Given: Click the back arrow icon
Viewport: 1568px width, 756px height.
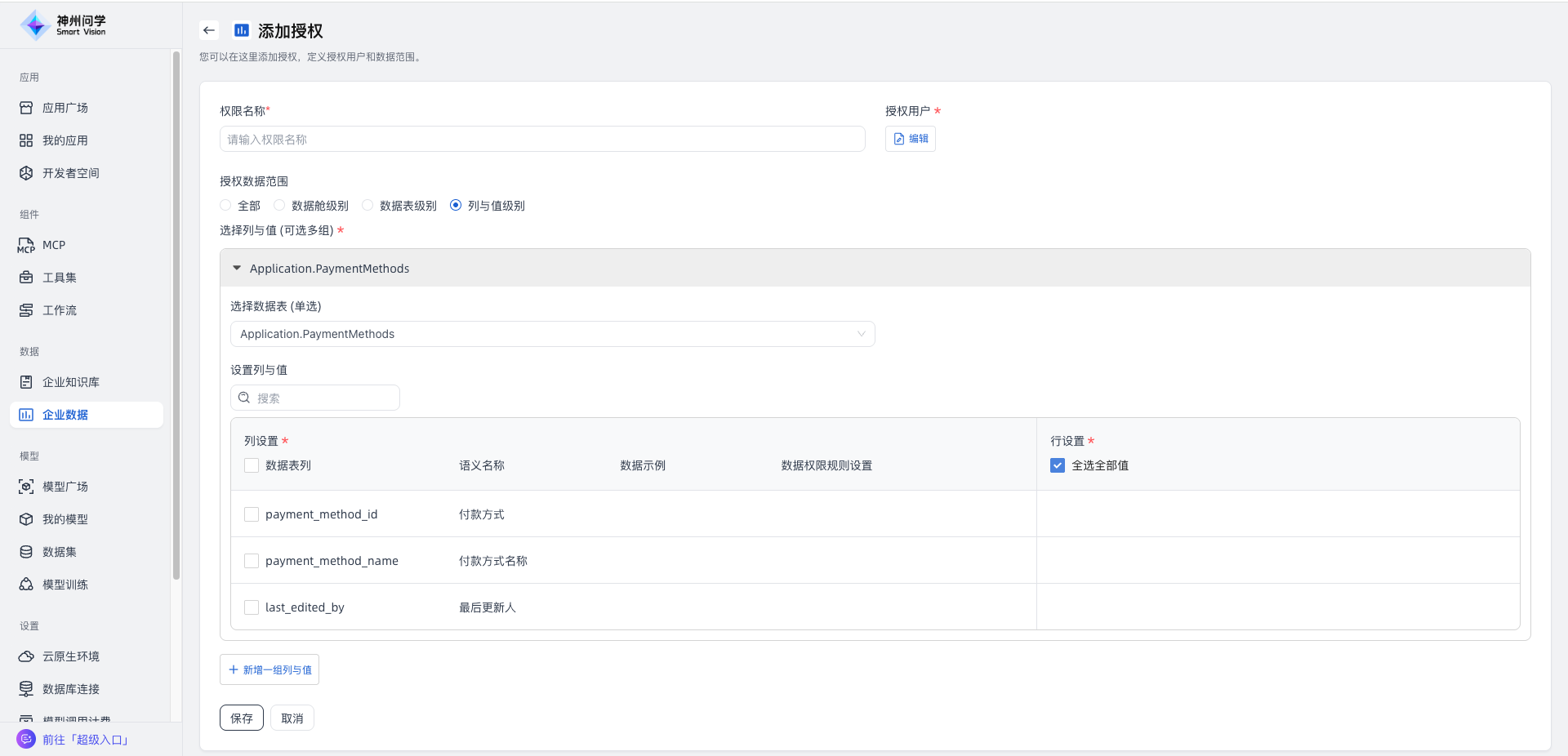Looking at the screenshot, I should [x=209, y=30].
